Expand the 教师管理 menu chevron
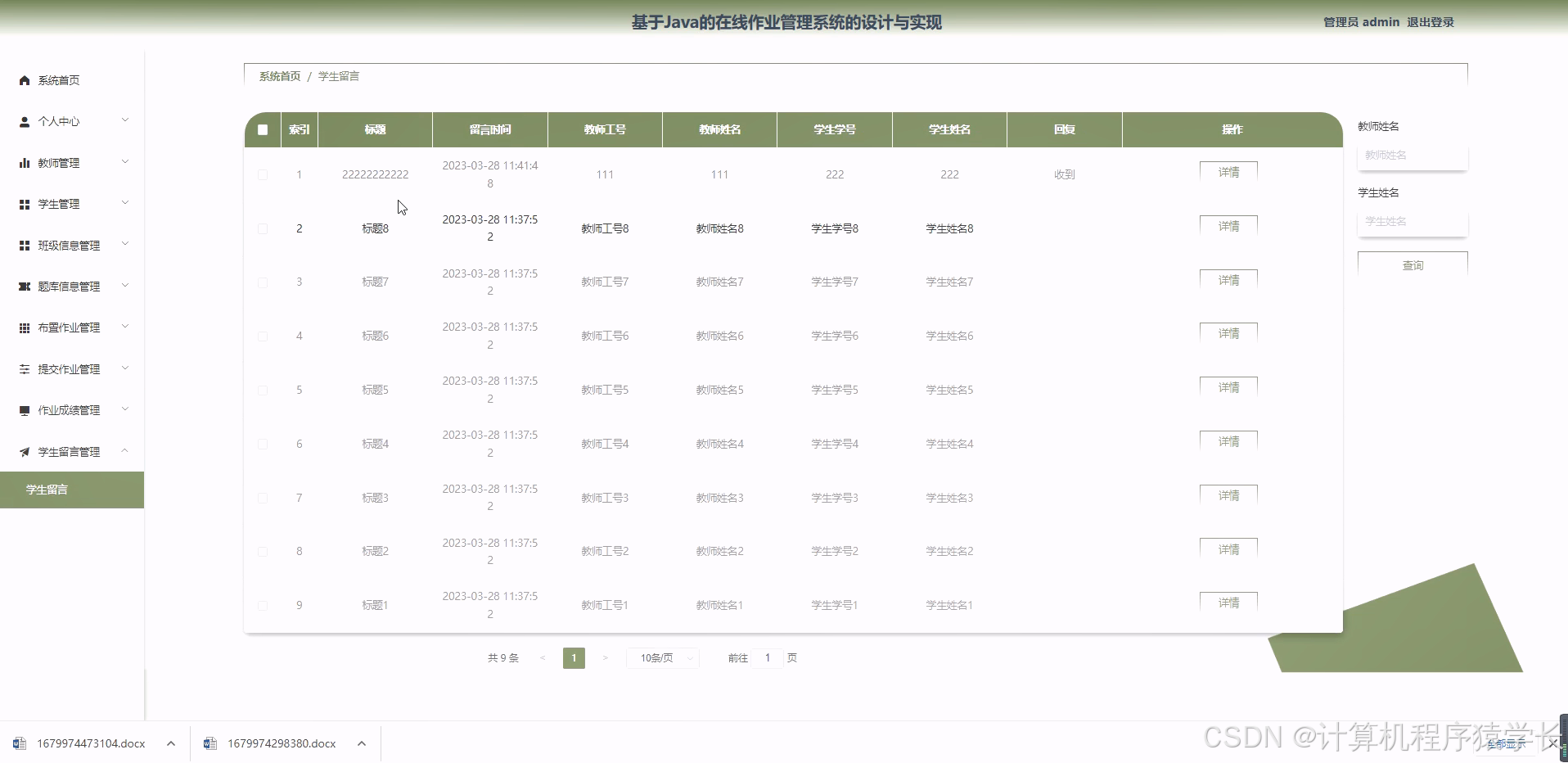The width and height of the screenshot is (1568, 763). [125, 162]
